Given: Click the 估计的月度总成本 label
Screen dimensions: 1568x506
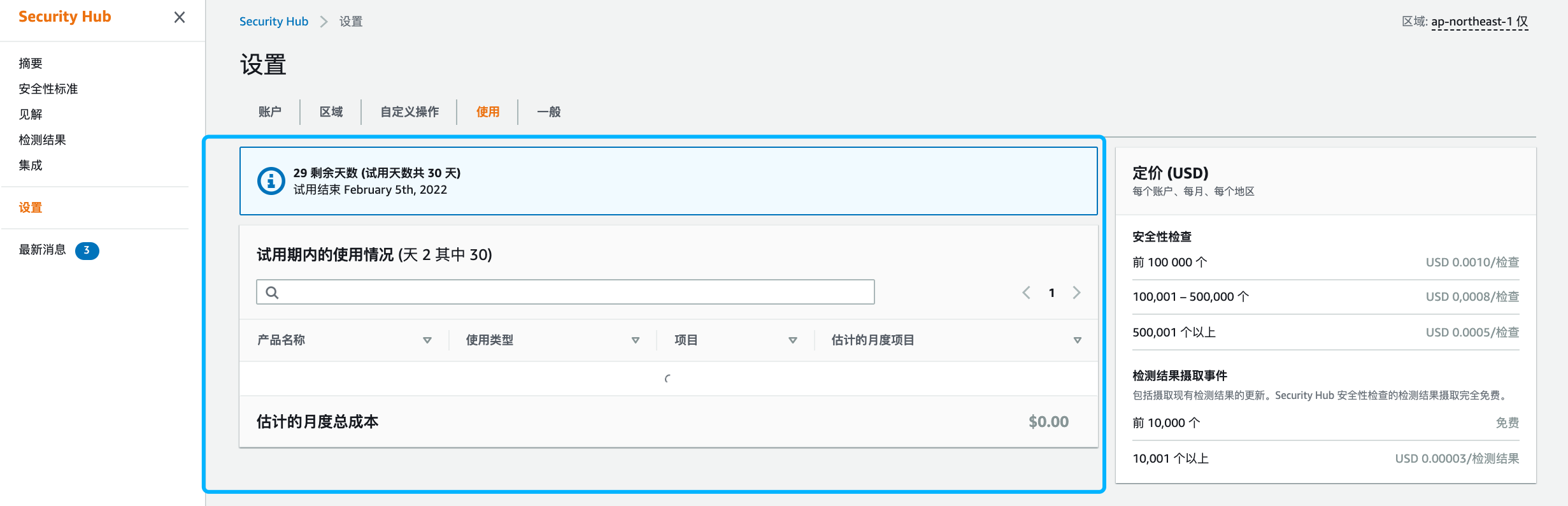Looking at the screenshot, I should 318,421.
